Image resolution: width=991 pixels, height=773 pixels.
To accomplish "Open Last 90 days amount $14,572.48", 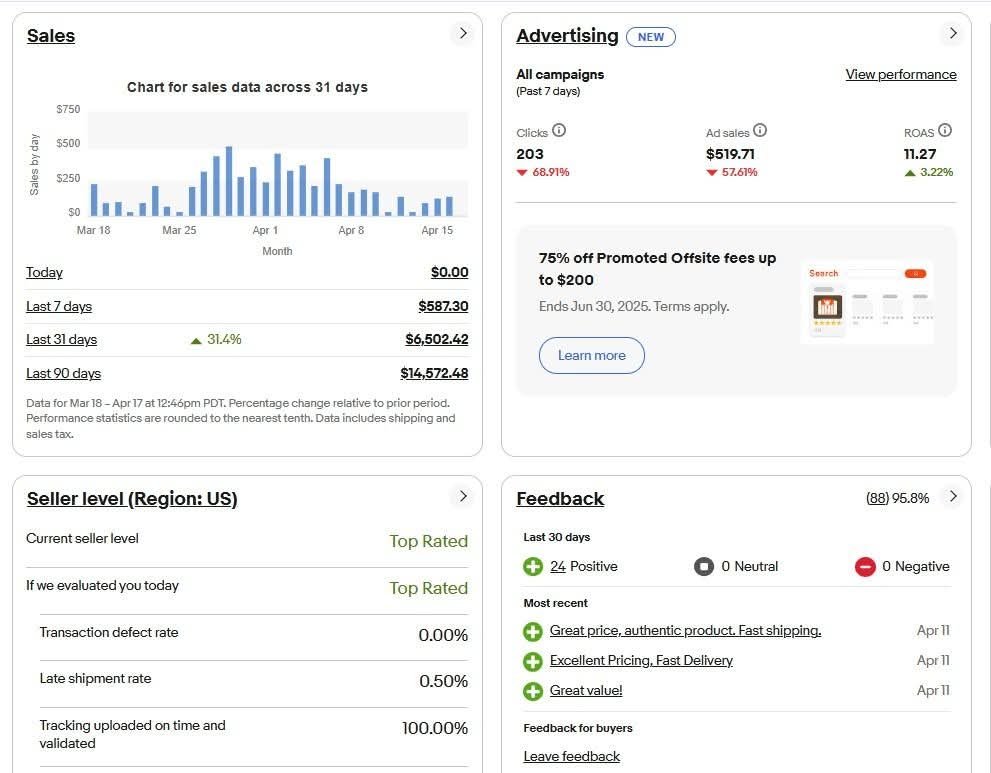I will [434, 374].
